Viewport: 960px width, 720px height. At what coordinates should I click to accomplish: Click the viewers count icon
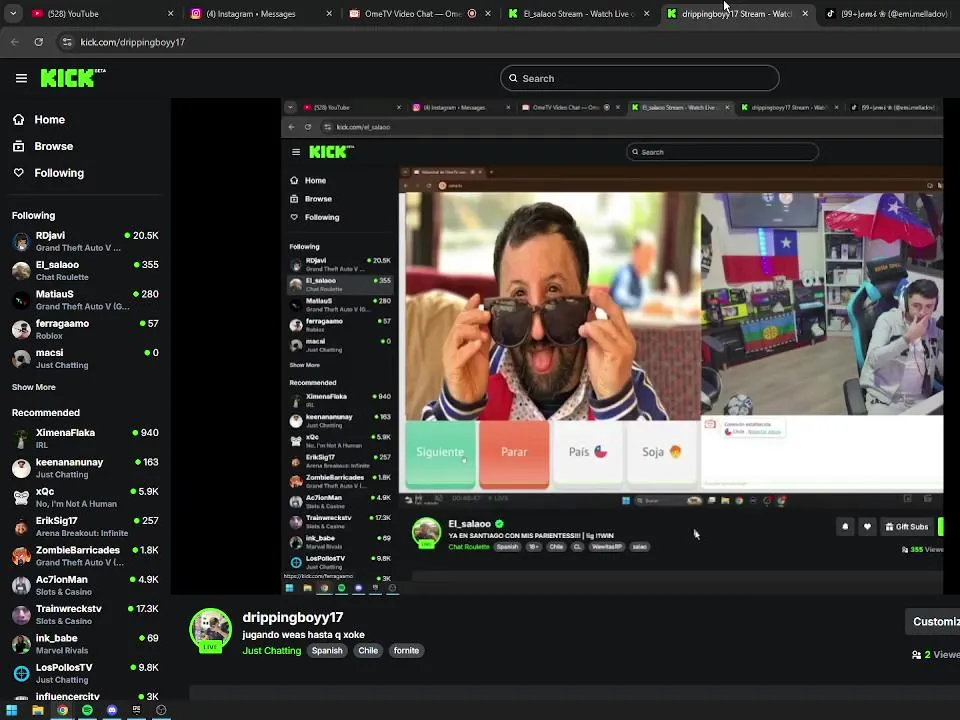917,655
